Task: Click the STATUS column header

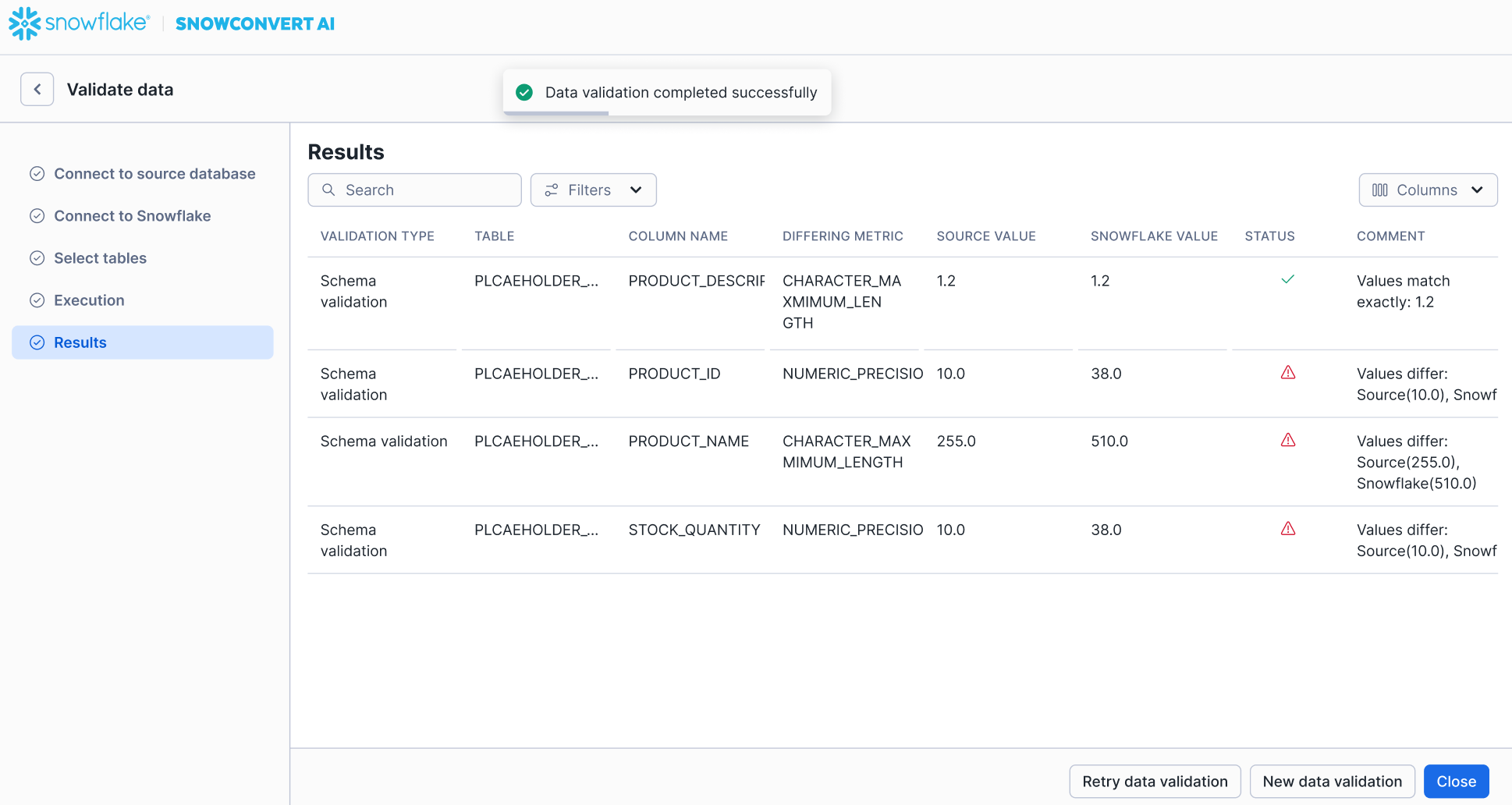Action: 1269,236
